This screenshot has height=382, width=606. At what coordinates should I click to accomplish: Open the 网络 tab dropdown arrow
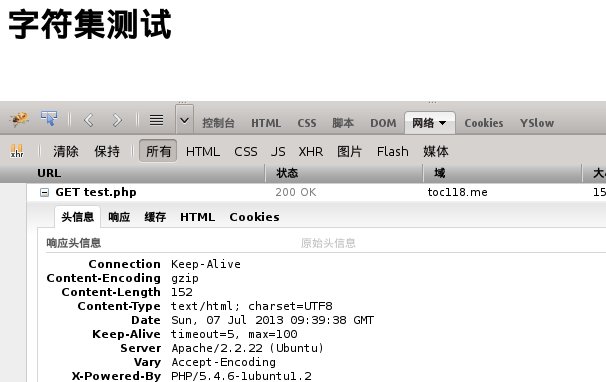click(443, 123)
